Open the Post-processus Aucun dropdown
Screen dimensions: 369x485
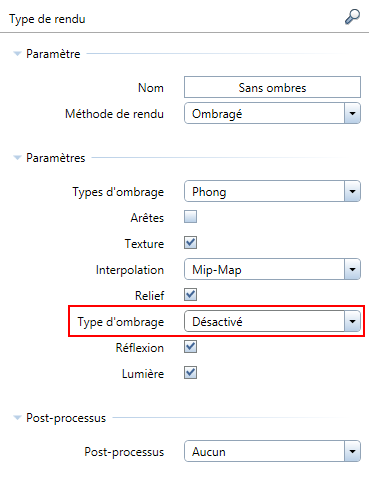tap(272, 451)
